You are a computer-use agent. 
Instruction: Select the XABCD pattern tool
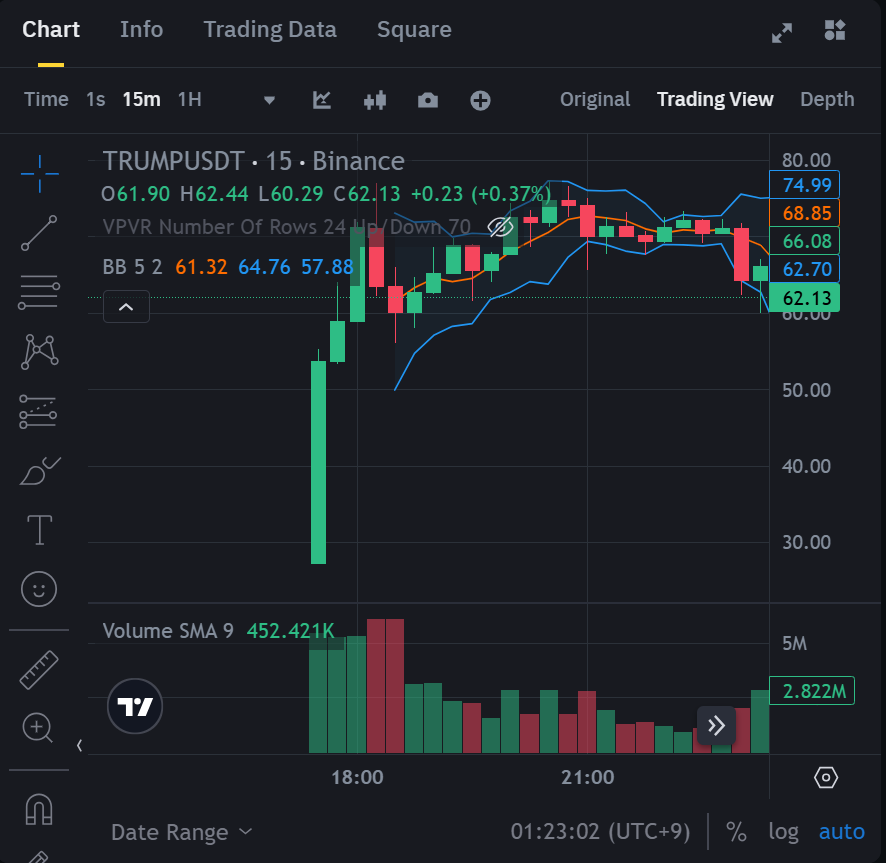(x=39, y=352)
